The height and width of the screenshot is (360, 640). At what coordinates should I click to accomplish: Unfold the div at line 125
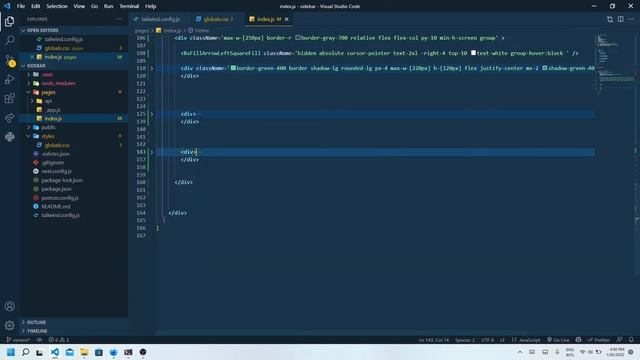tap(152, 114)
